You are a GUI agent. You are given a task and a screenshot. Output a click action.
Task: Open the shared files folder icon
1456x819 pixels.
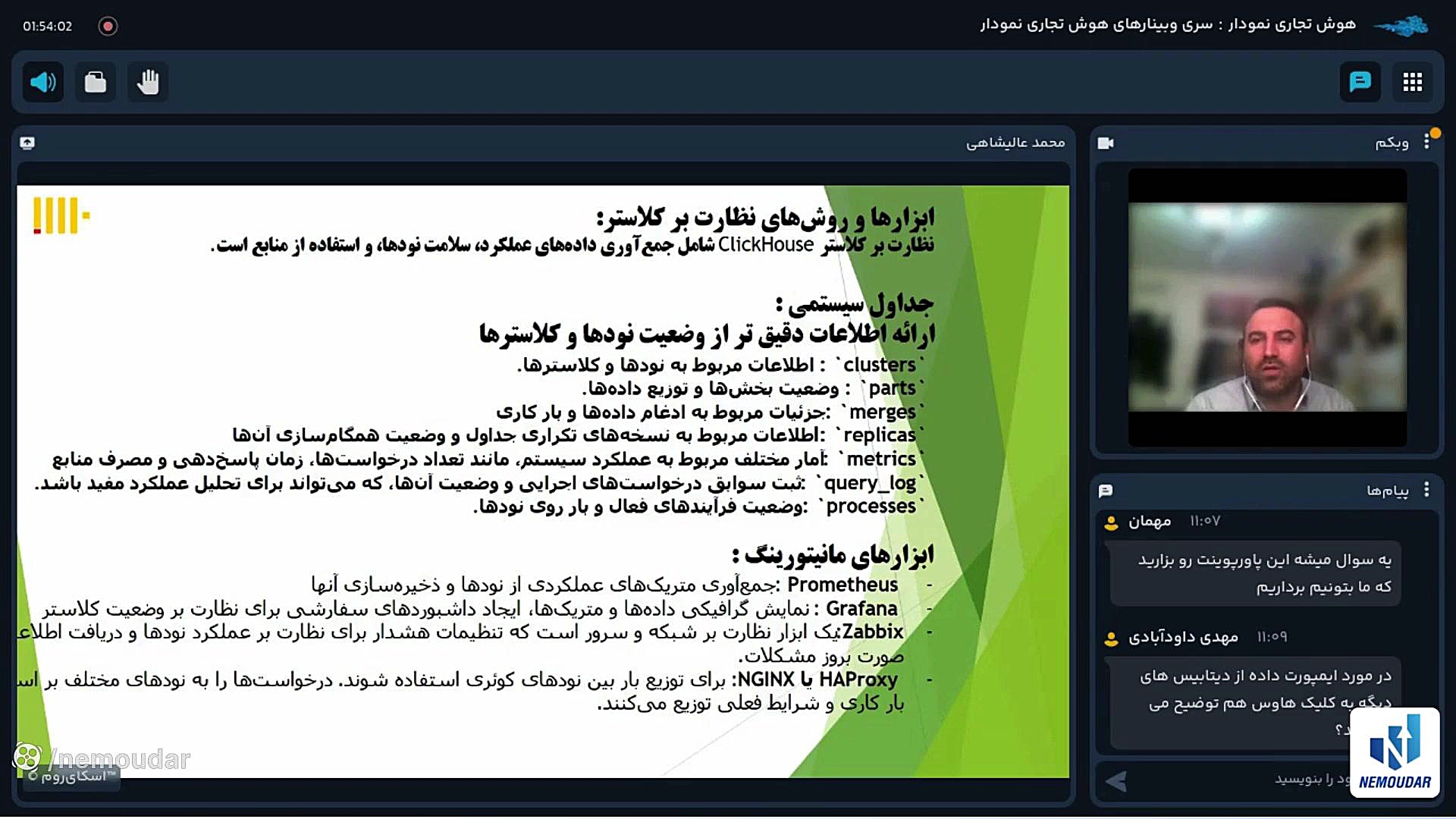click(96, 82)
